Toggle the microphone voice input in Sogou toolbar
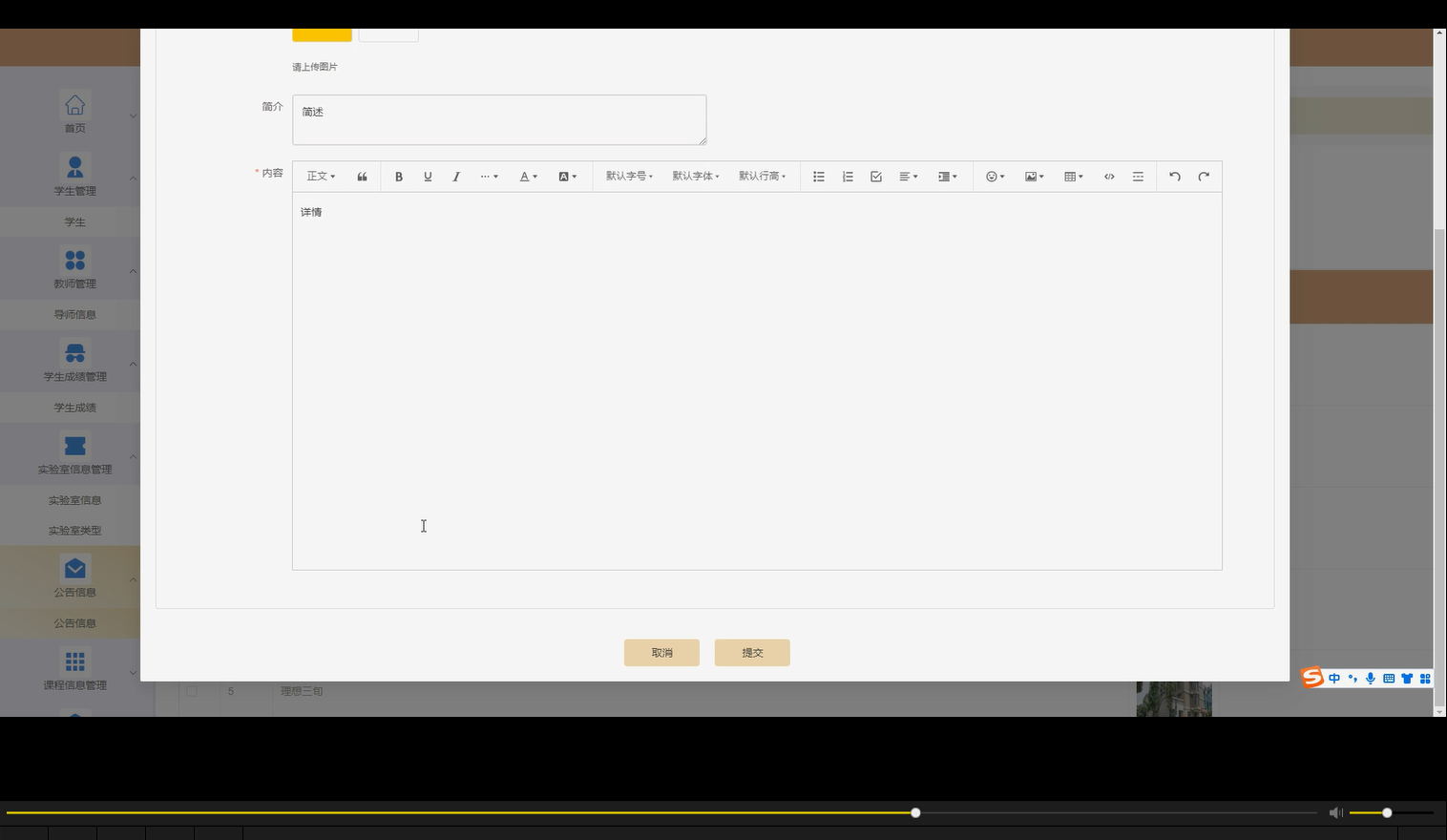1447x840 pixels. (1371, 678)
